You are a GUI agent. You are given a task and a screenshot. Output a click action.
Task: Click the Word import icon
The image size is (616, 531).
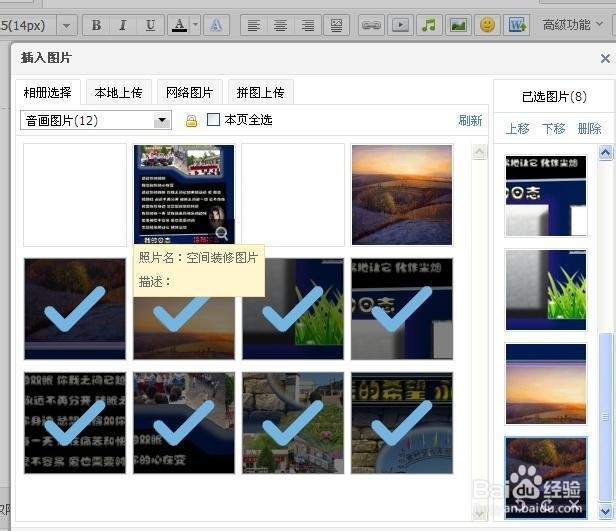click(x=517, y=26)
